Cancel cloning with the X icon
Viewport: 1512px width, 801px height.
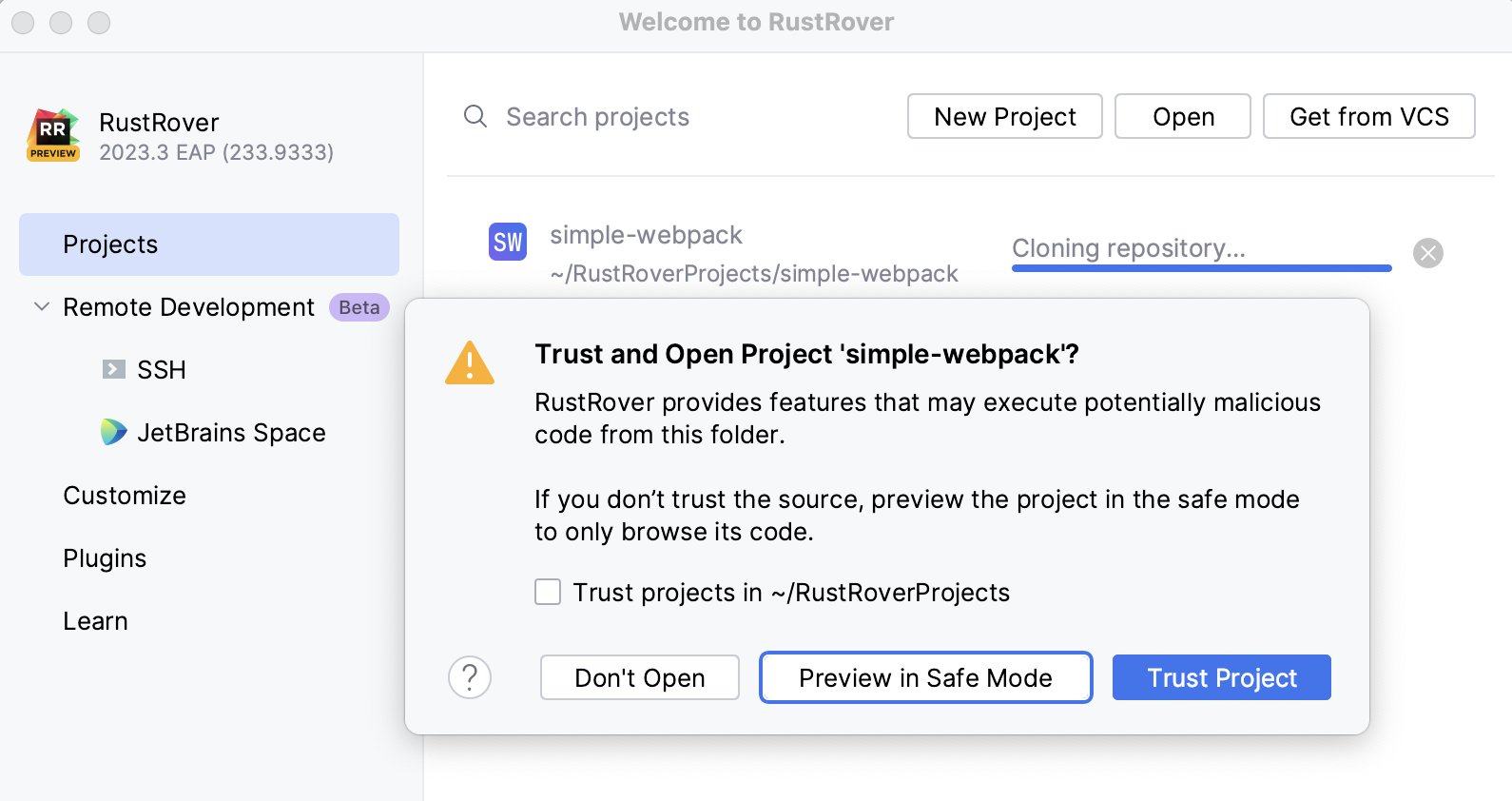pyautogui.click(x=1427, y=253)
